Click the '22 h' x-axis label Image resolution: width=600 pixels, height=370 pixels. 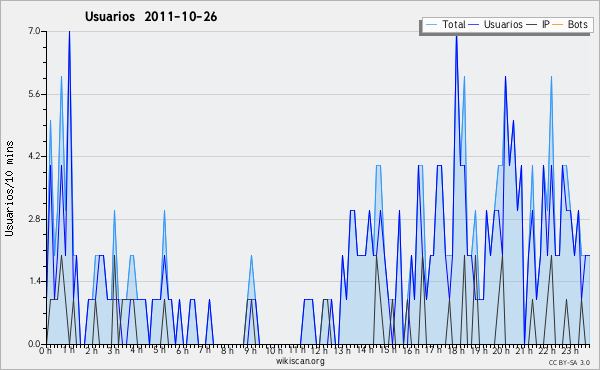point(546,350)
